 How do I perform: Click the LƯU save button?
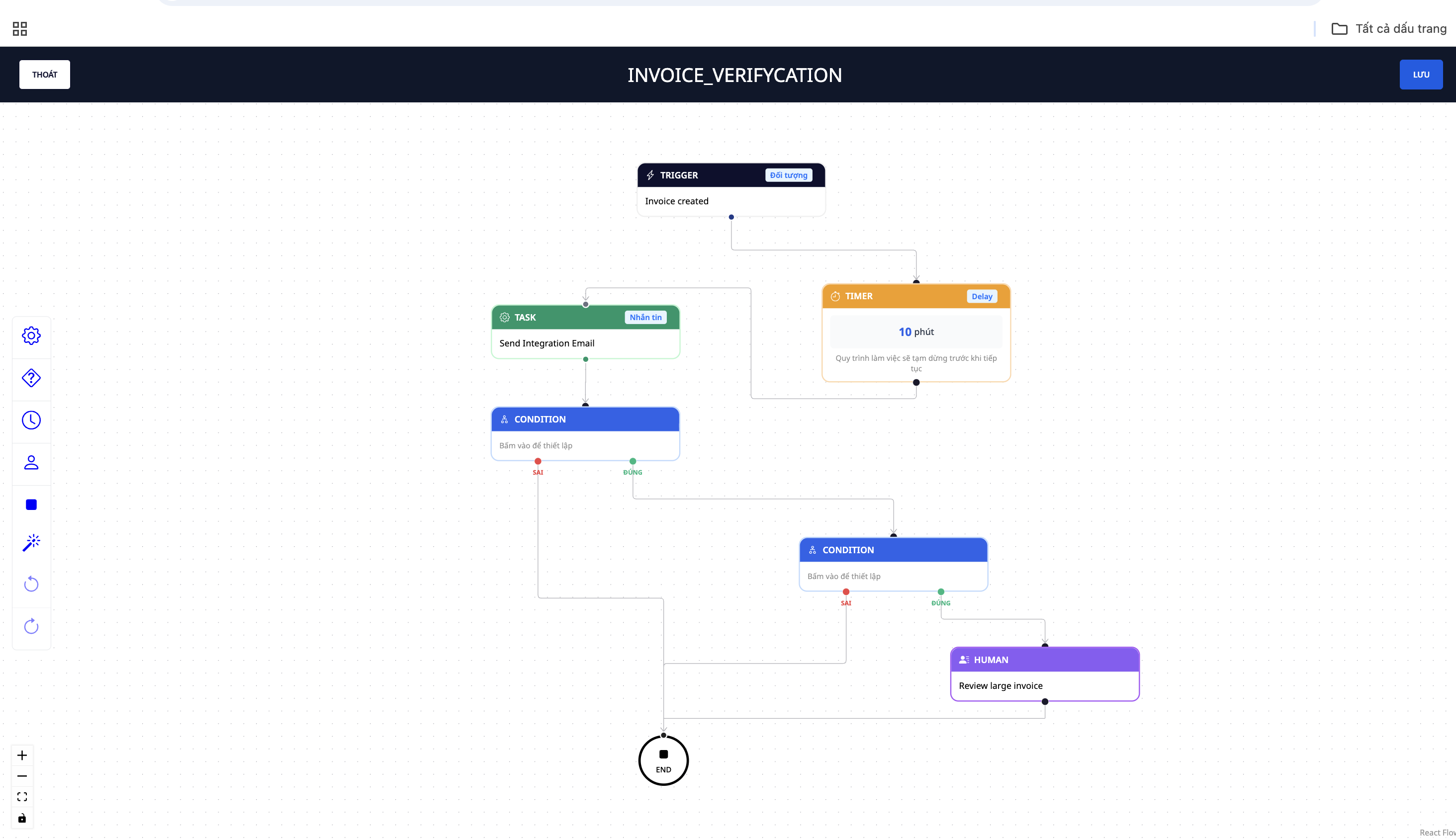[1420, 75]
